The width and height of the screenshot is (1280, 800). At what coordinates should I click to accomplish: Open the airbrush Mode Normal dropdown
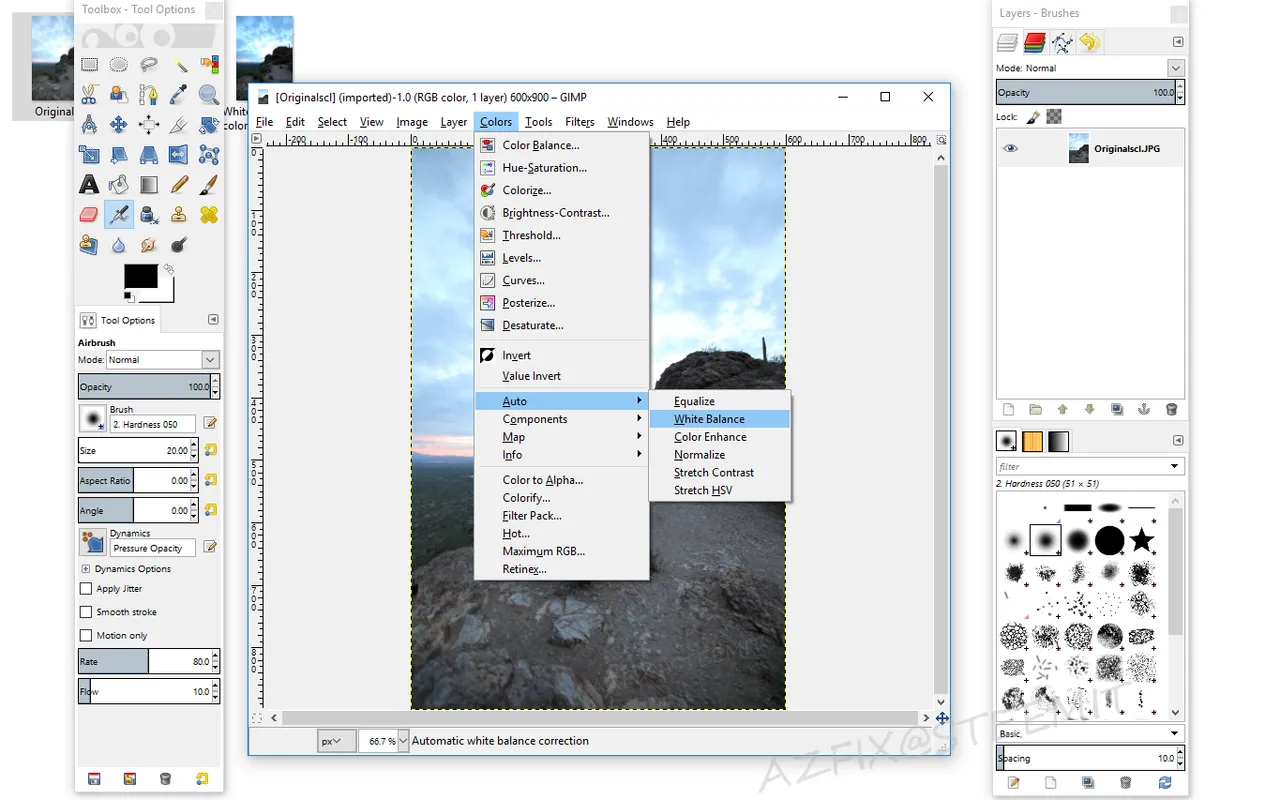pos(163,360)
